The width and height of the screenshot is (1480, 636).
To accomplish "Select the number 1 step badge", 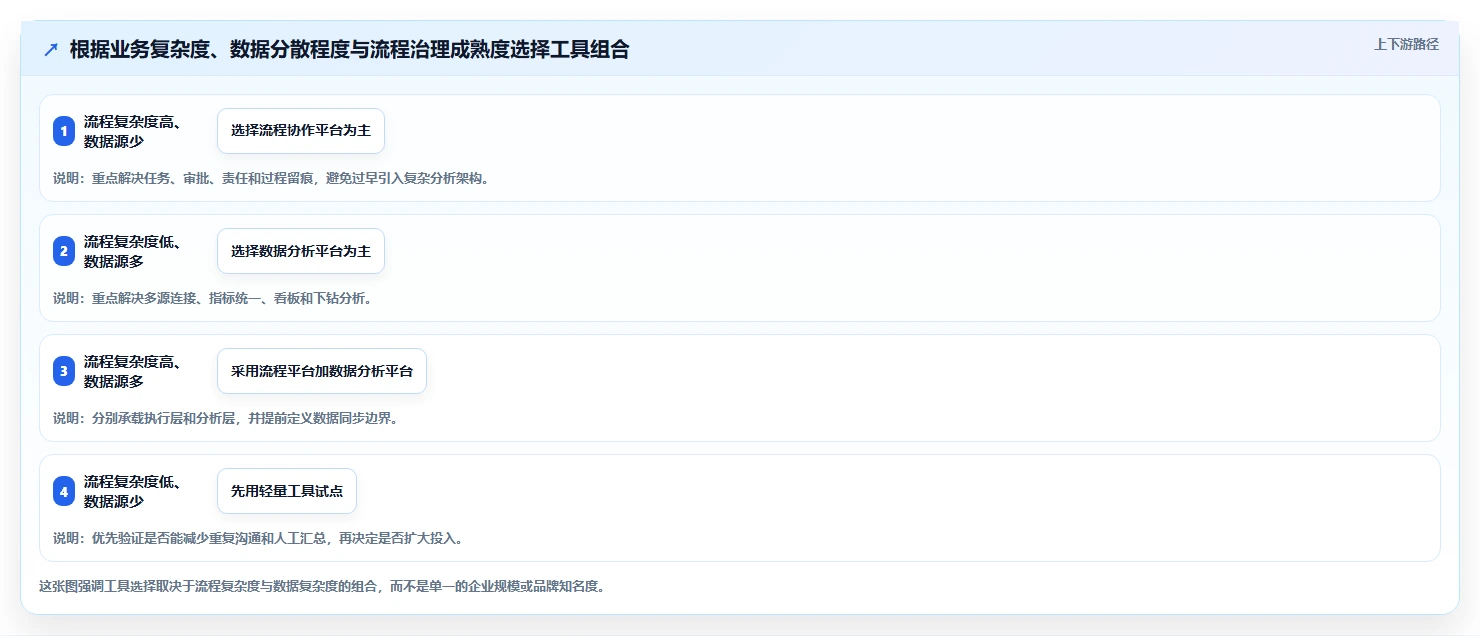I will coord(64,131).
